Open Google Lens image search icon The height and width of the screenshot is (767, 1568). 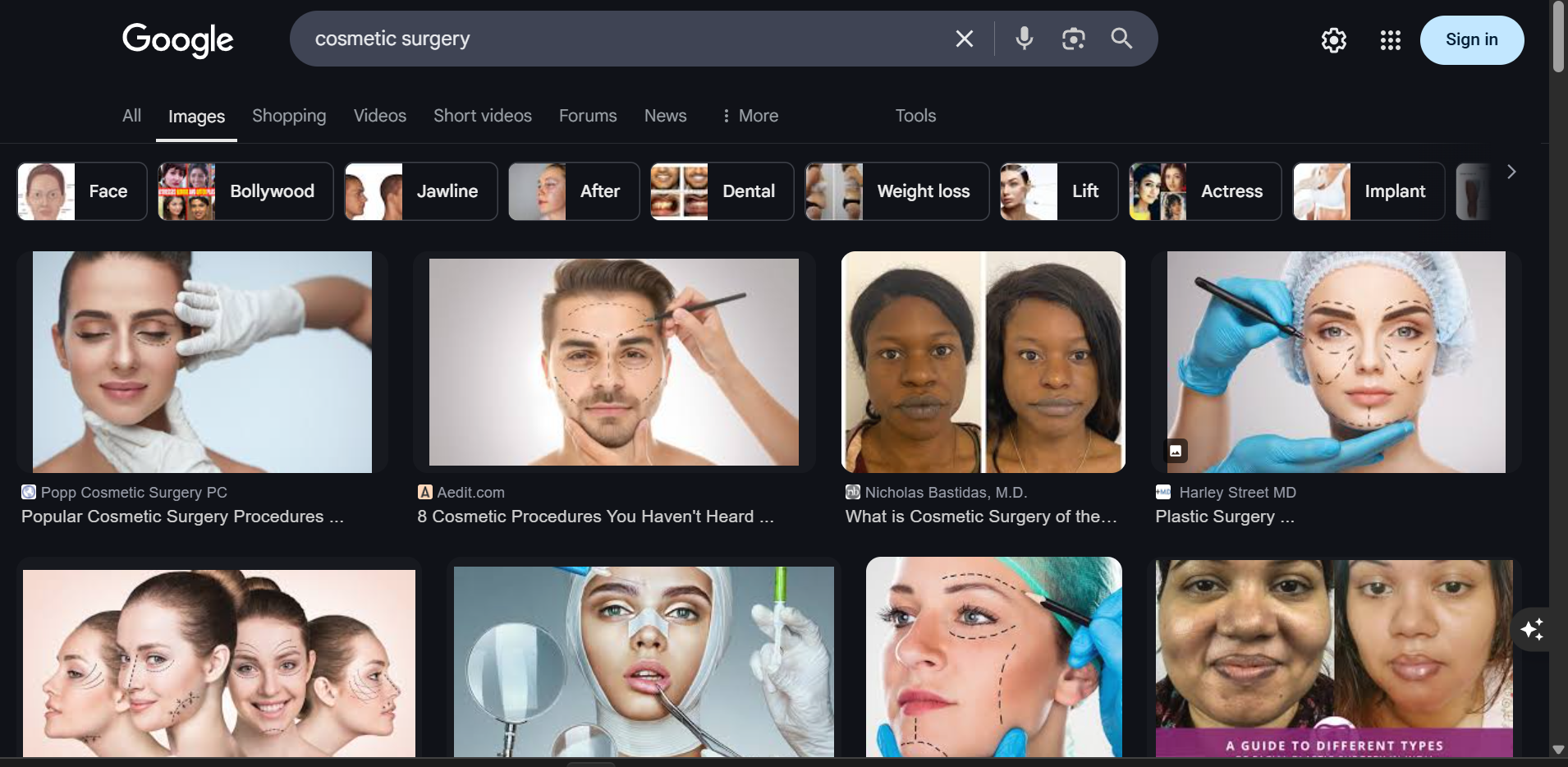point(1073,39)
